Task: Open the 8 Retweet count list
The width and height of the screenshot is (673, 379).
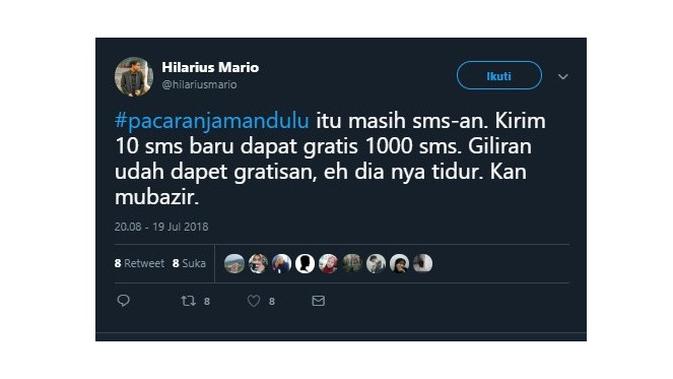Action: click(139, 263)
